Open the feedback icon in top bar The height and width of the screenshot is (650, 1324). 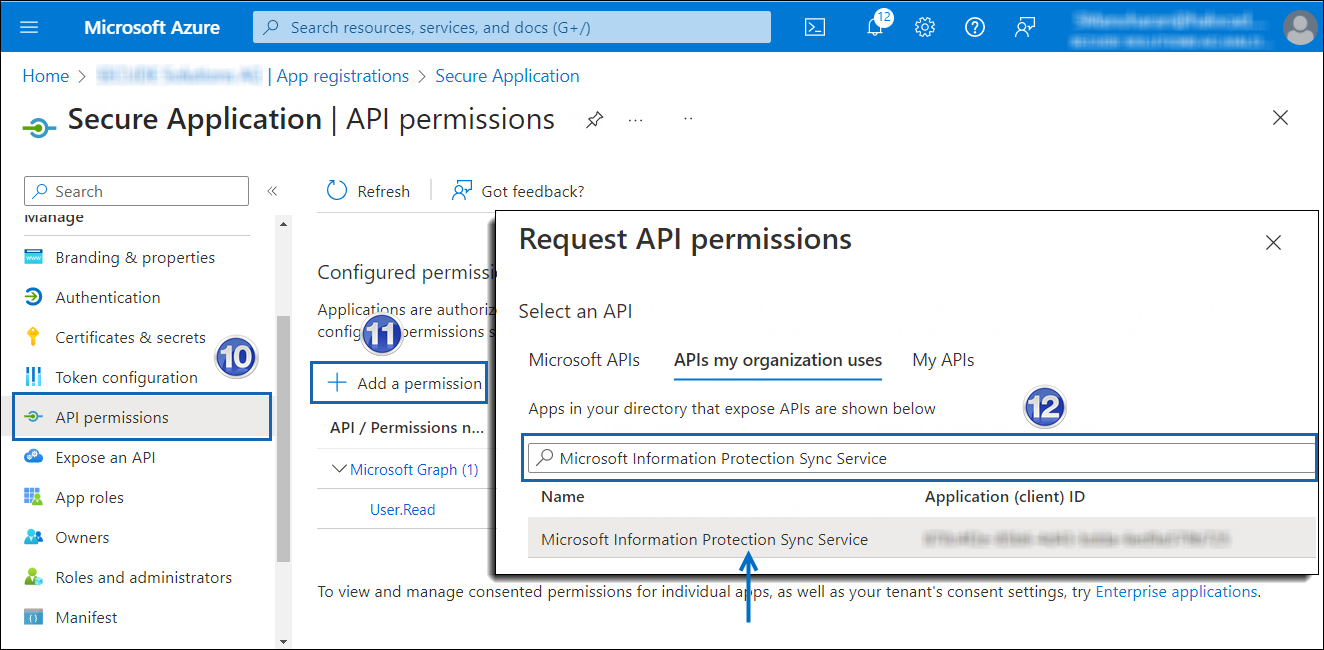[x=1024, y=27]
